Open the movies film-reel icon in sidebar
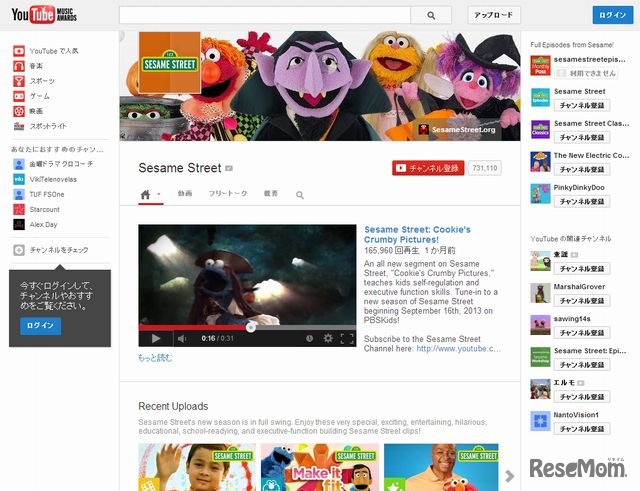This screenshot has width=640, height=491. (x=19, y=111)
